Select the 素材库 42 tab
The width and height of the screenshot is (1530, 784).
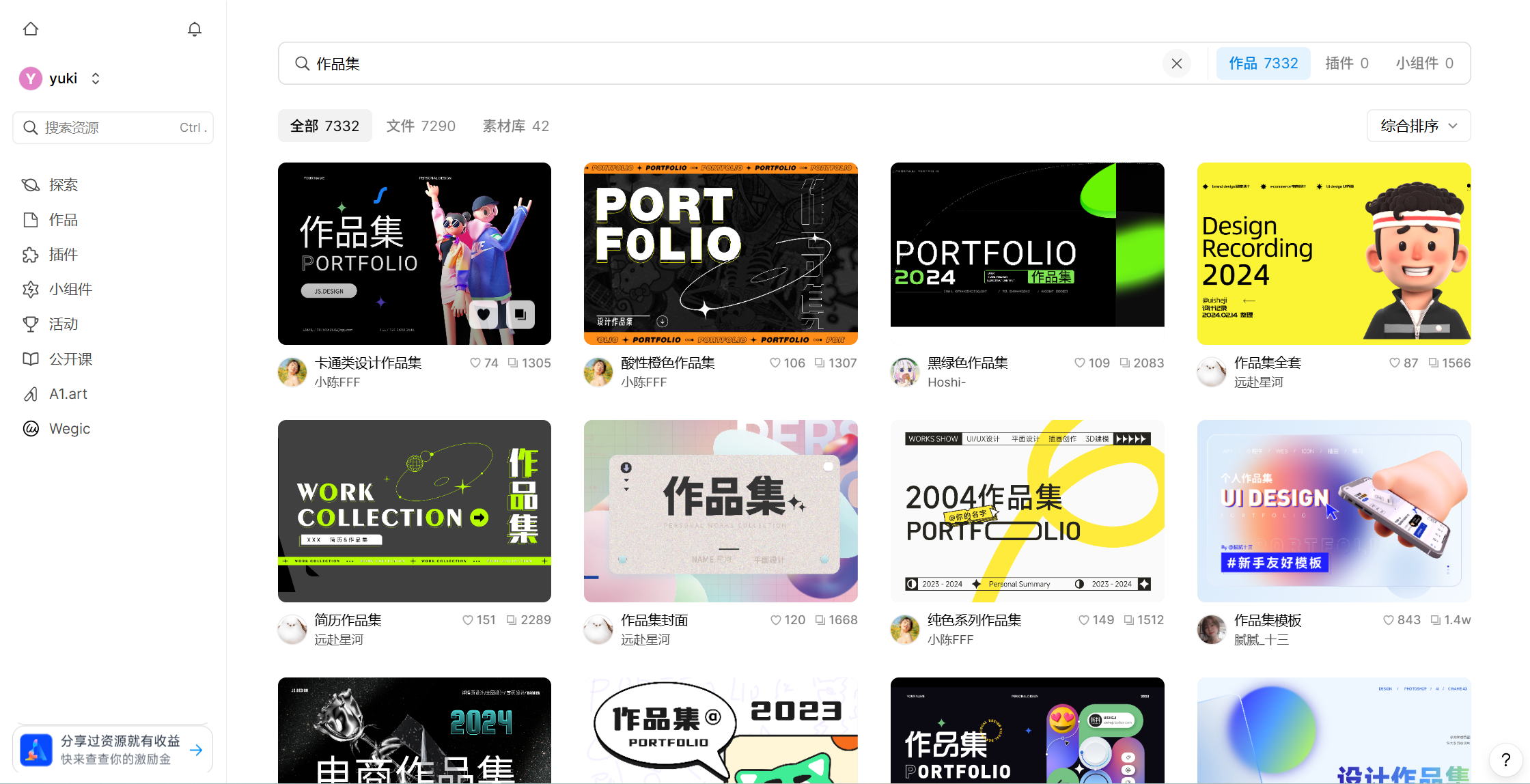click(516, 126)
